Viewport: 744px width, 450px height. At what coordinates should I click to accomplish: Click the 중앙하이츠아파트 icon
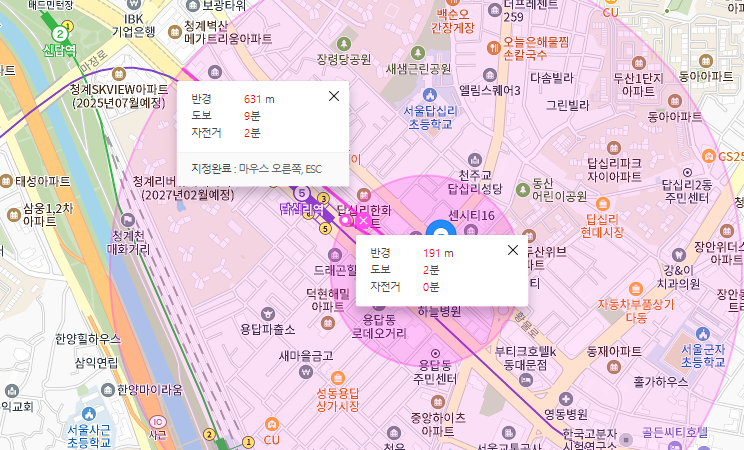click(438, 403)
